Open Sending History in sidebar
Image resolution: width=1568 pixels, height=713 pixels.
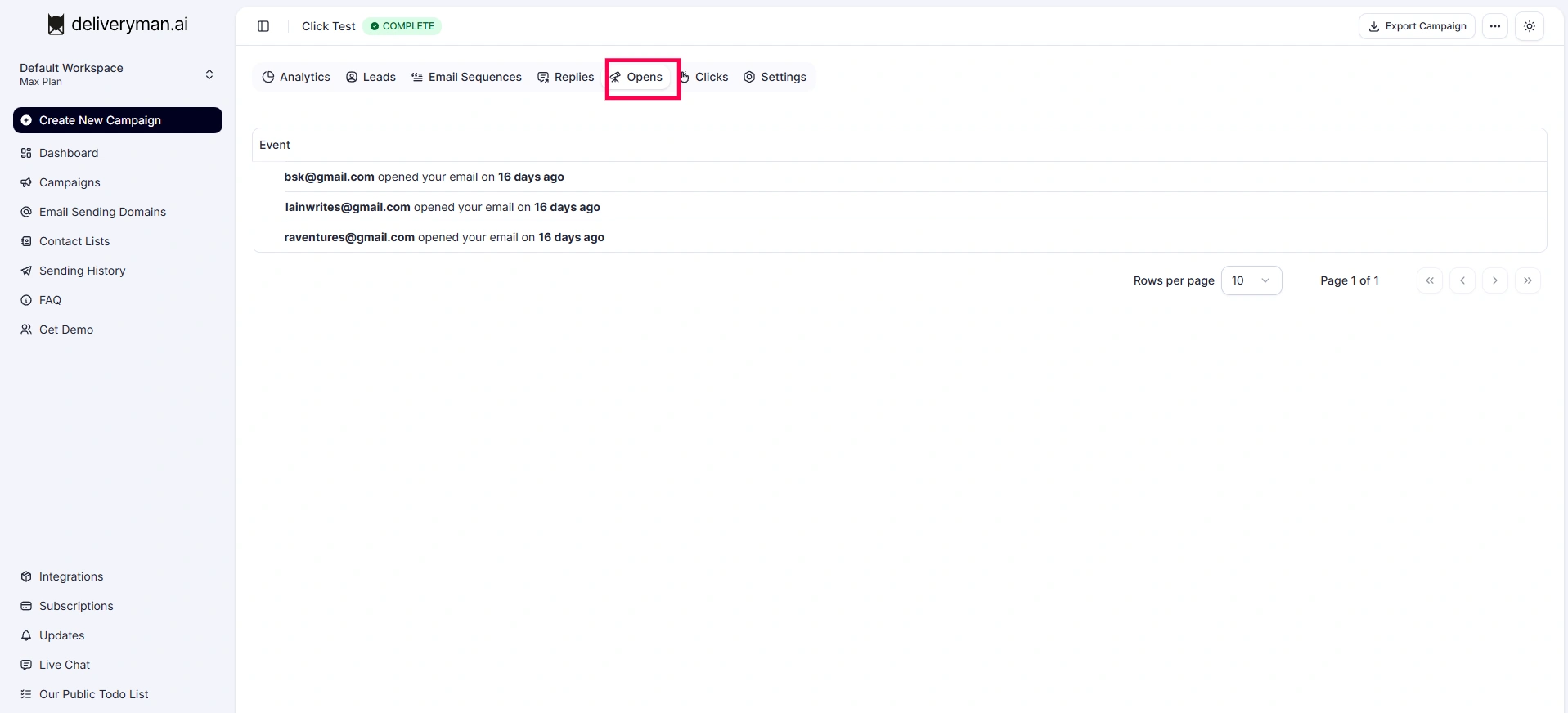click(82, 271)
